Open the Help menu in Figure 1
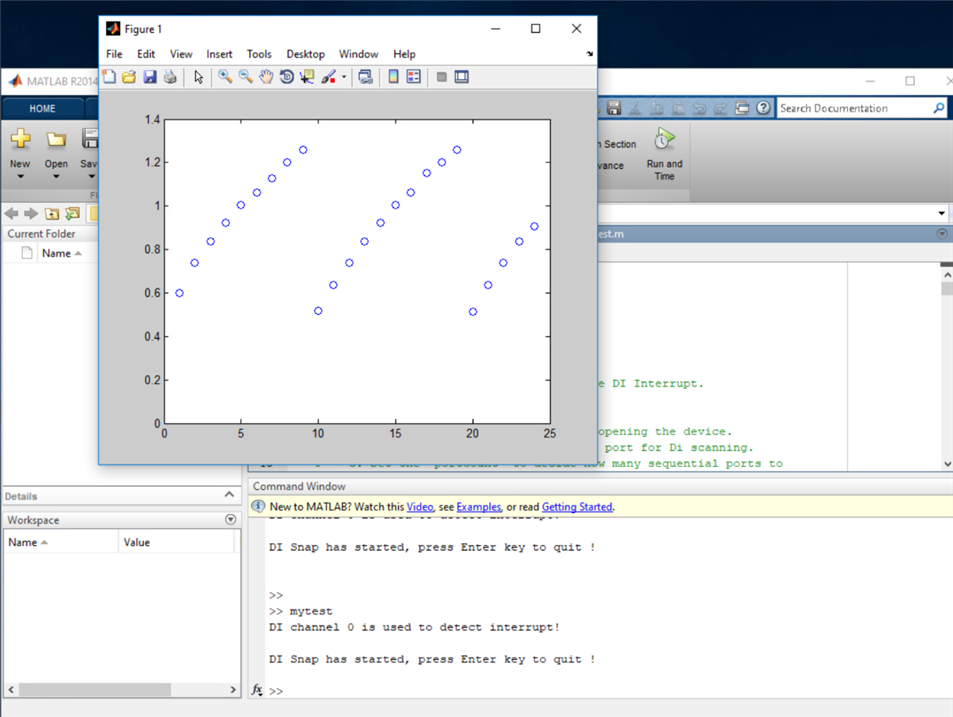953x717 pixels. coord(404,54)
